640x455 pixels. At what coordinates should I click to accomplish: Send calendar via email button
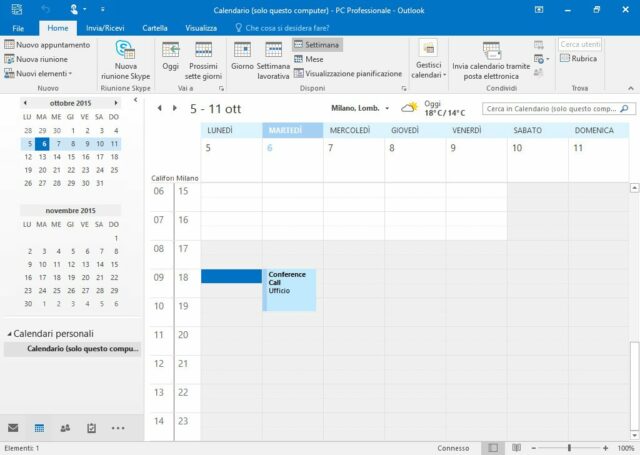[491, 60]
